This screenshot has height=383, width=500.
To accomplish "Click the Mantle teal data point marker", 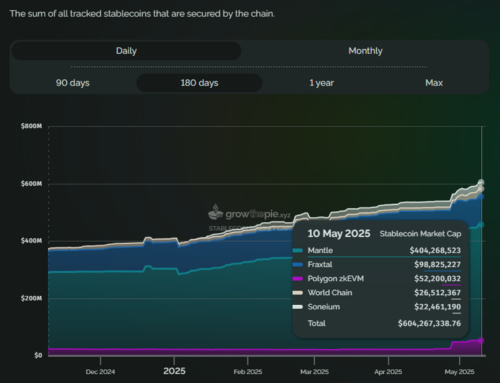I will (x=481, y=225).
